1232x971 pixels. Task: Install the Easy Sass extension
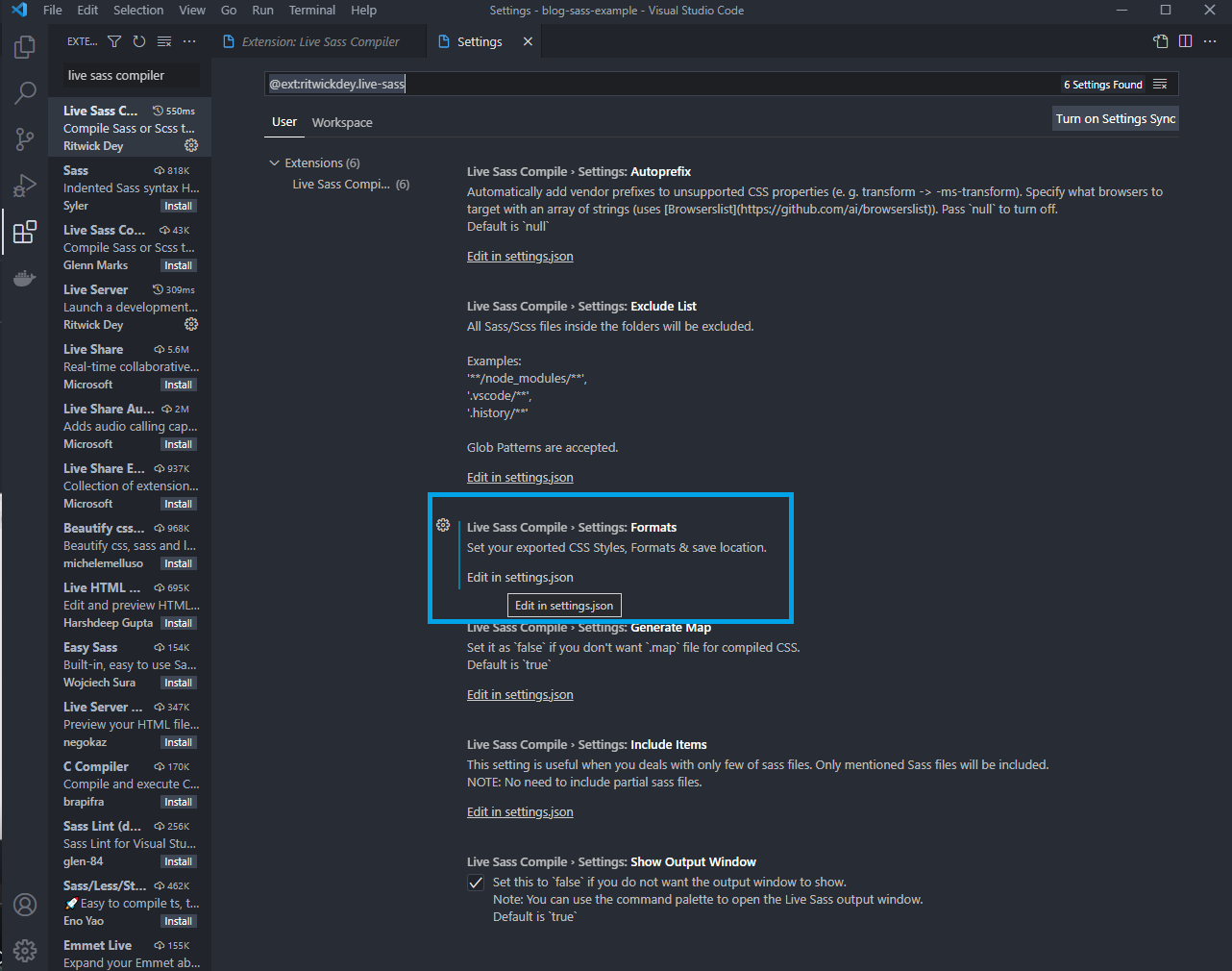[x=179, y=683]
